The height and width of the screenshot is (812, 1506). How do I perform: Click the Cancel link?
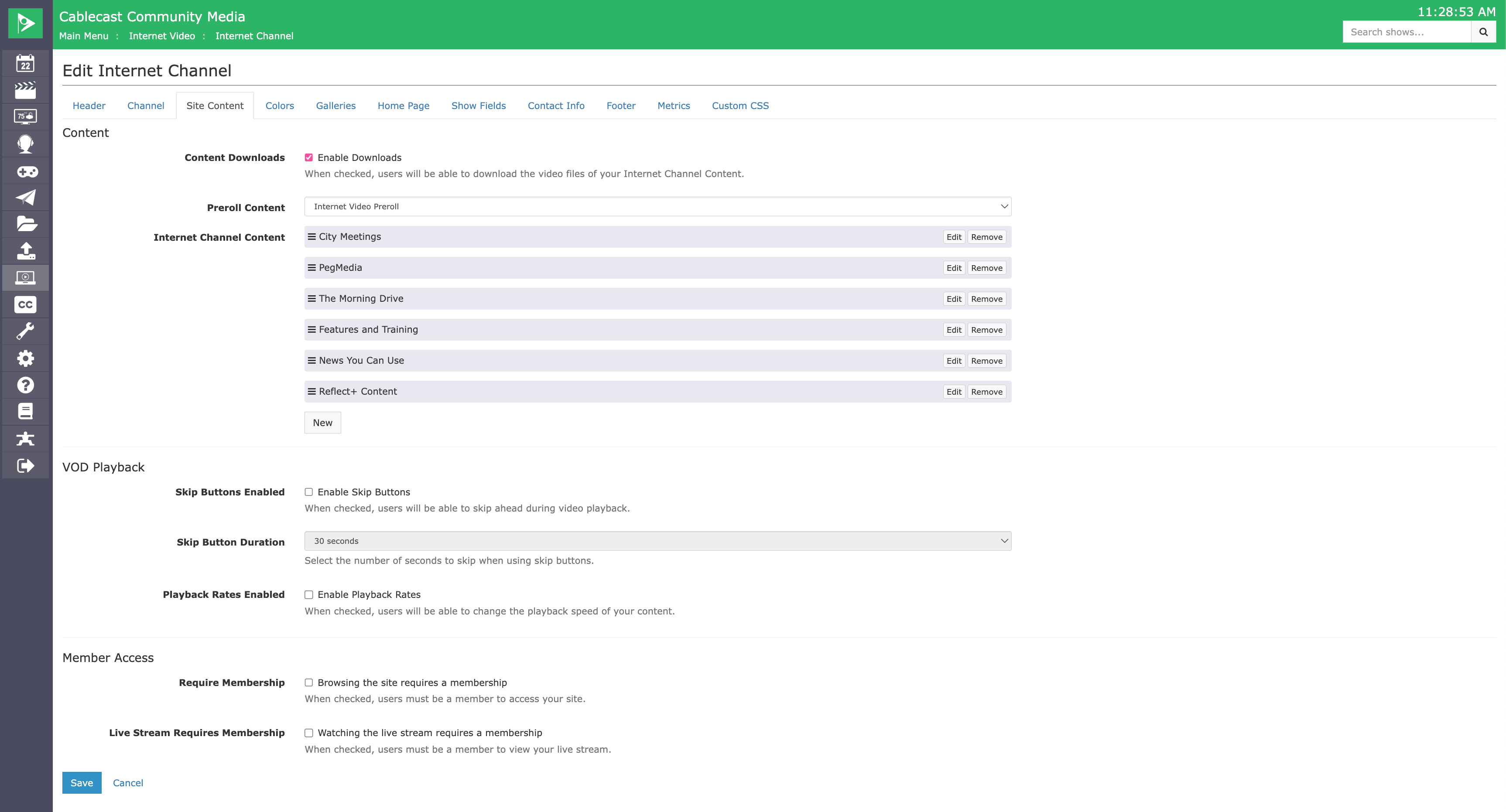click(127, 783)
